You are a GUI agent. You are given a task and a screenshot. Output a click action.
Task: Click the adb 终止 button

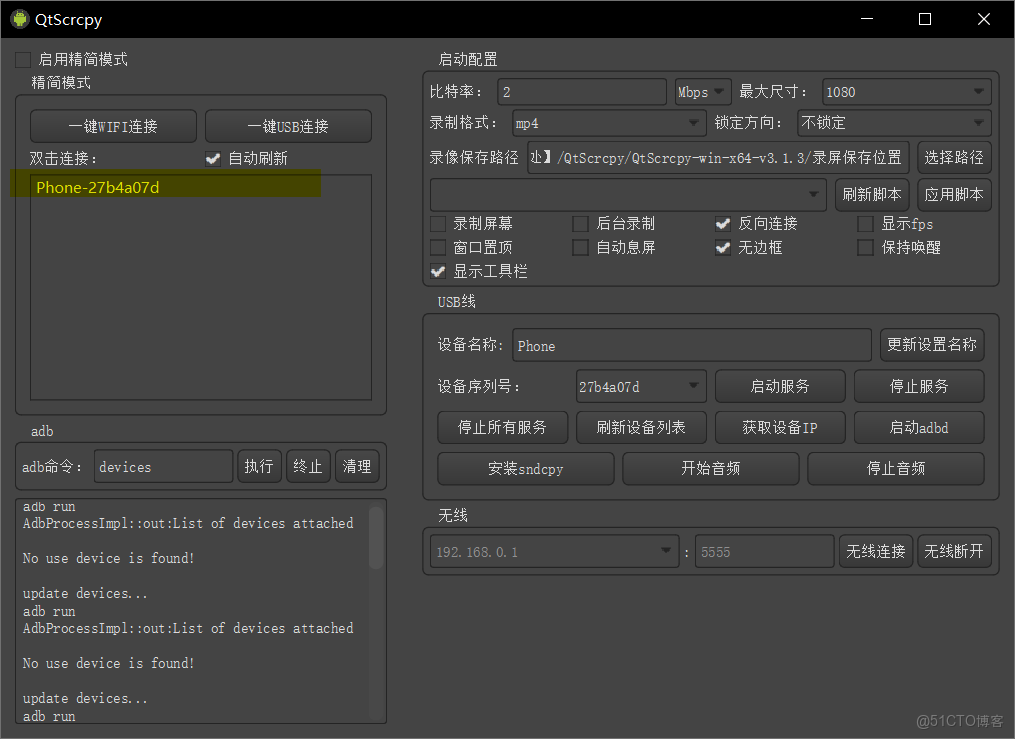click(x=308, y=467)
